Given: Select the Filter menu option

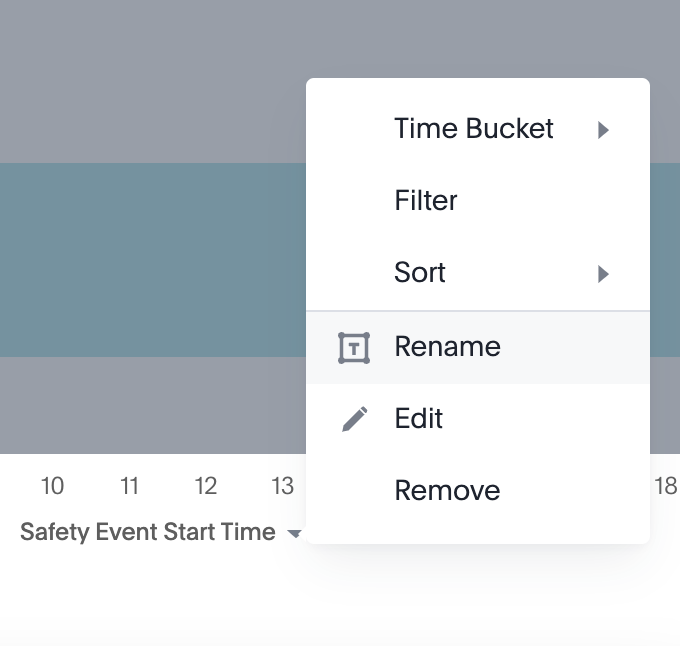Looking at the screenshot, I should pos(426,201).
